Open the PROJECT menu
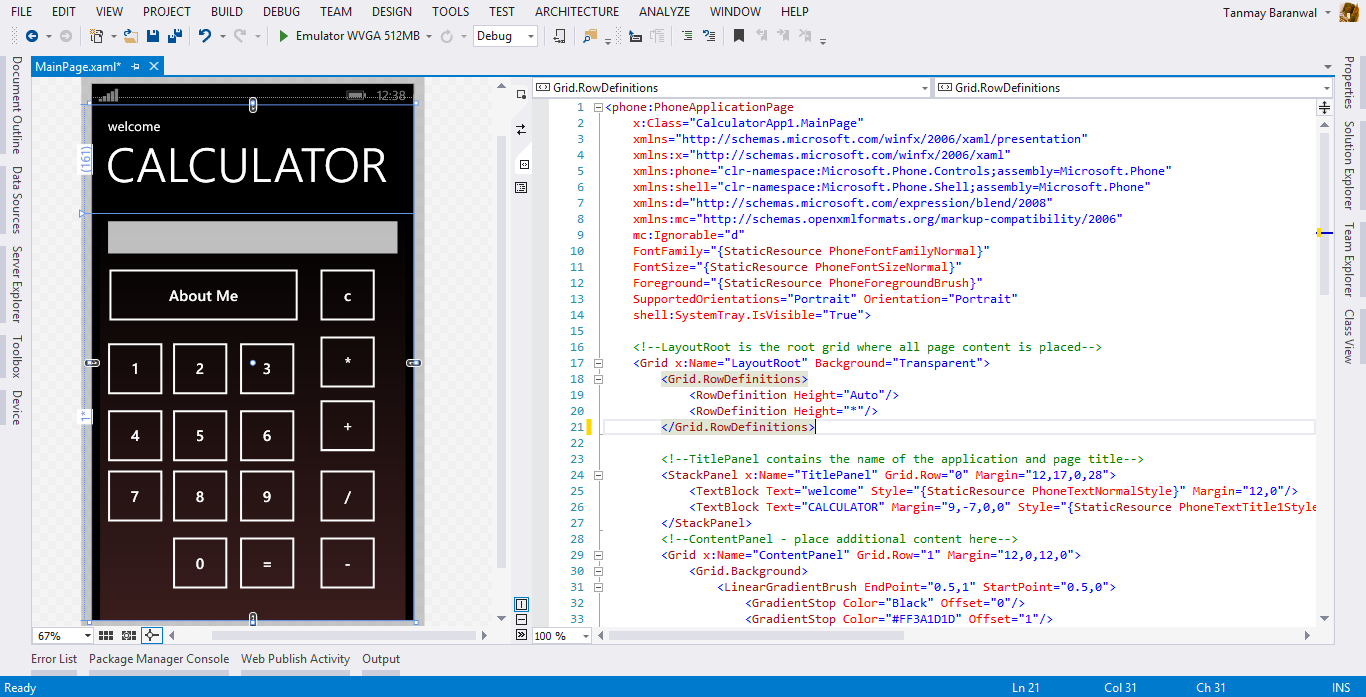This screenshot has width=1366, height=697. coord(167,12)
